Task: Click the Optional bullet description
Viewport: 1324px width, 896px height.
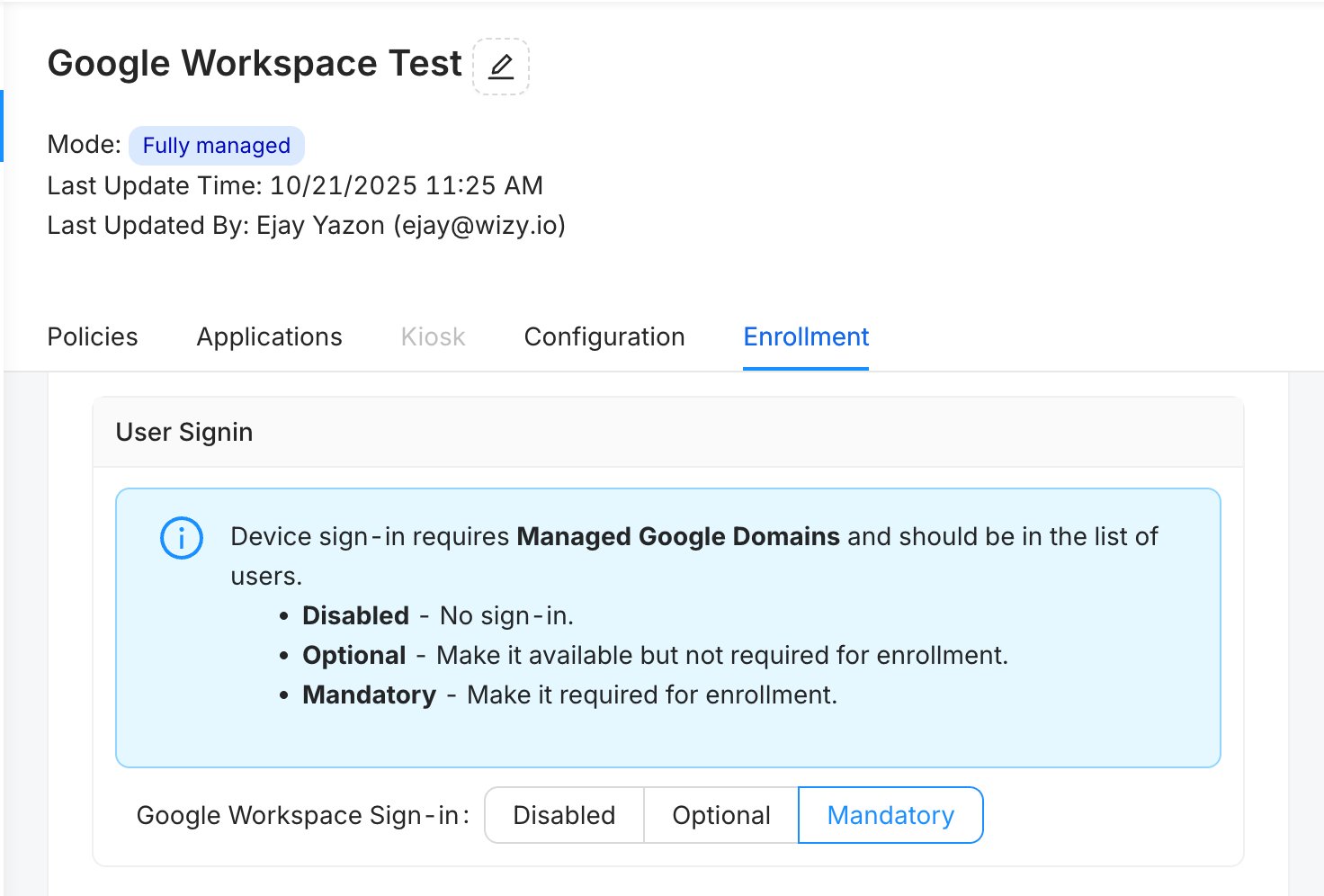Action: coord(656,655)
